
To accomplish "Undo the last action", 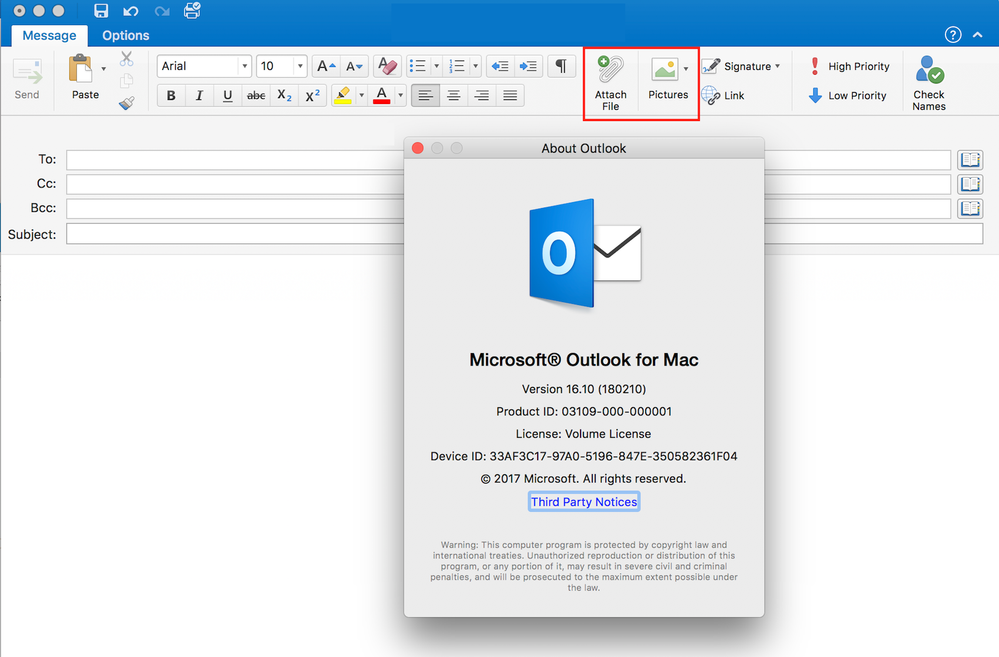I will [131, 11].
